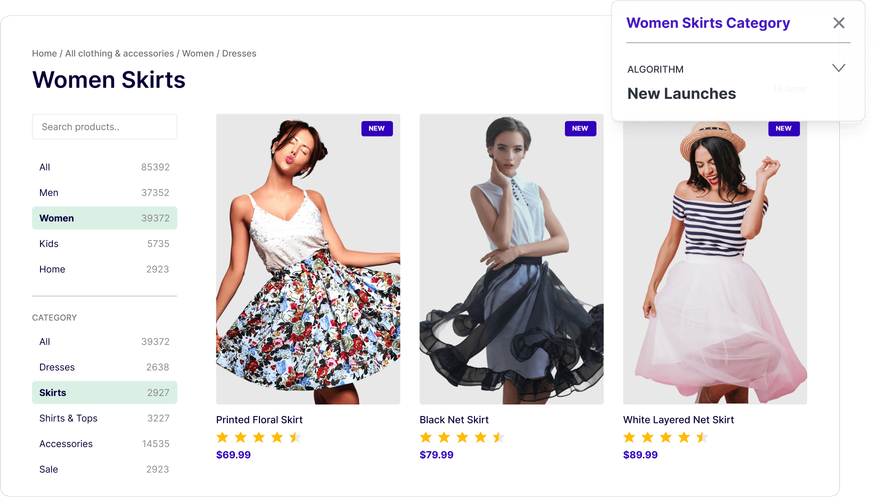Click the Women Skirts page heading
Viewport: 878px width, 497px height.
(x=109, y=79)
